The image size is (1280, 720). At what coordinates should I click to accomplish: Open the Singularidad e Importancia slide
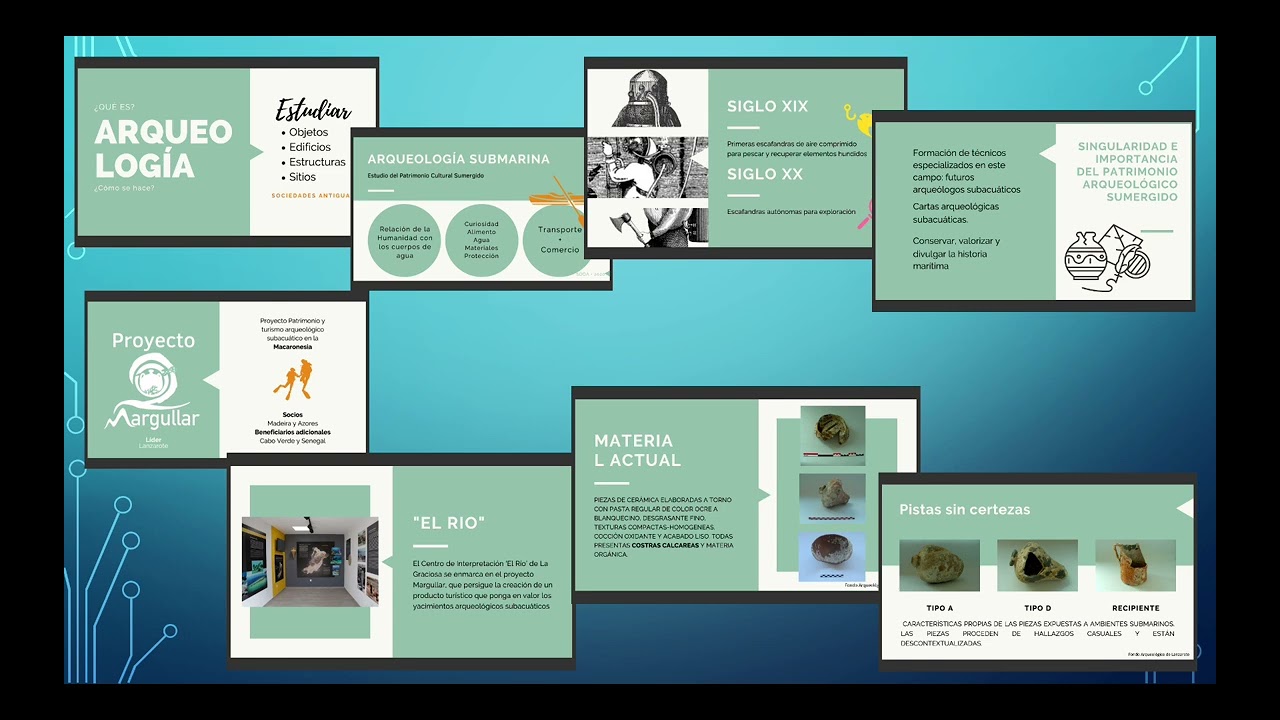pos(1033,211)
